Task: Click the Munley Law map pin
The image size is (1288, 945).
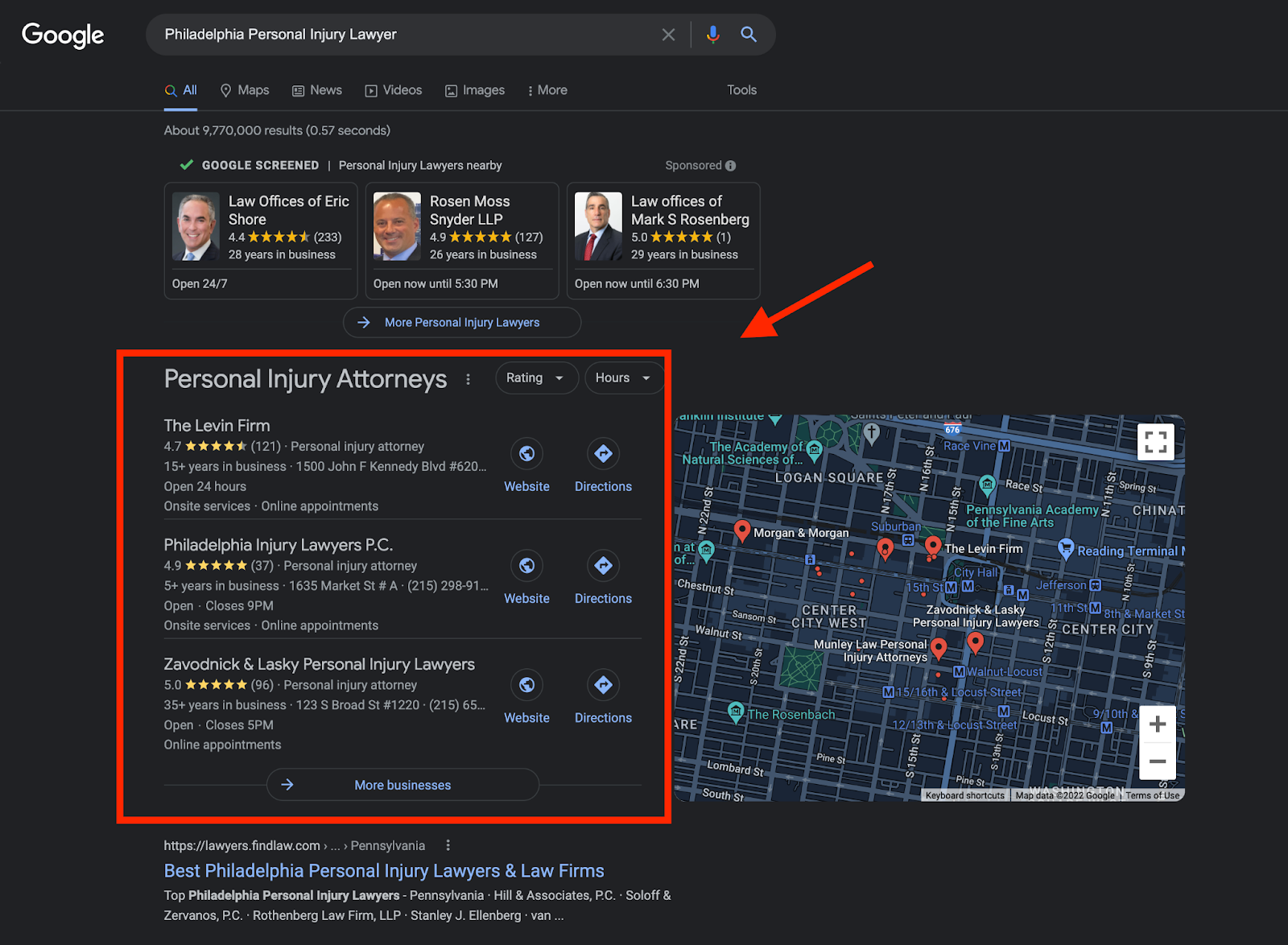Action: [939, 649]
